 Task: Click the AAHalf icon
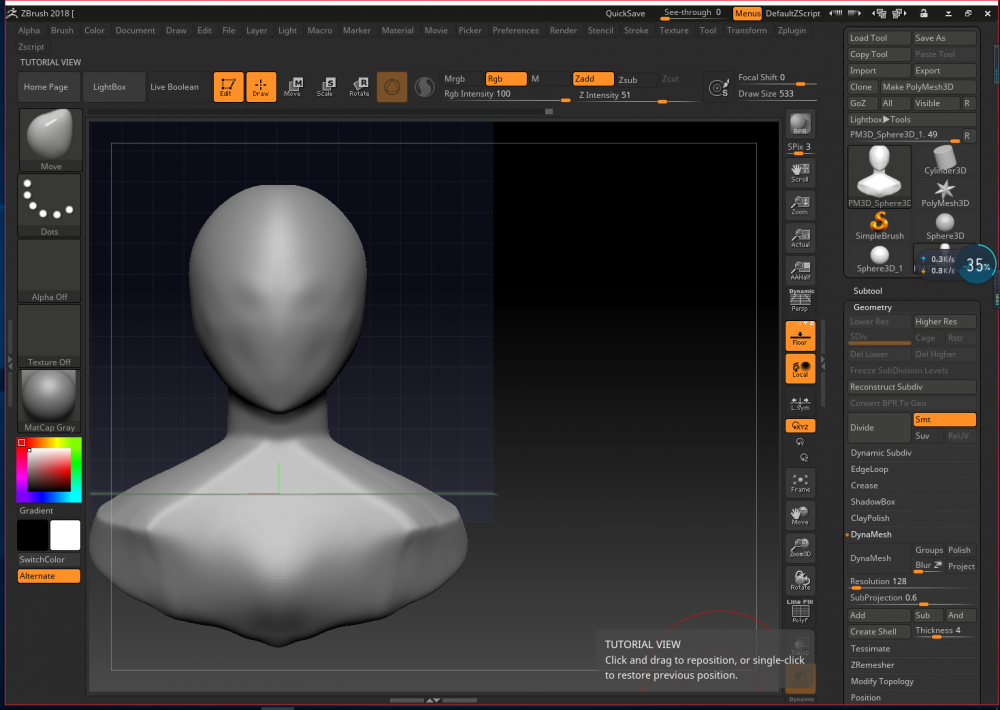tap(800, 270)
